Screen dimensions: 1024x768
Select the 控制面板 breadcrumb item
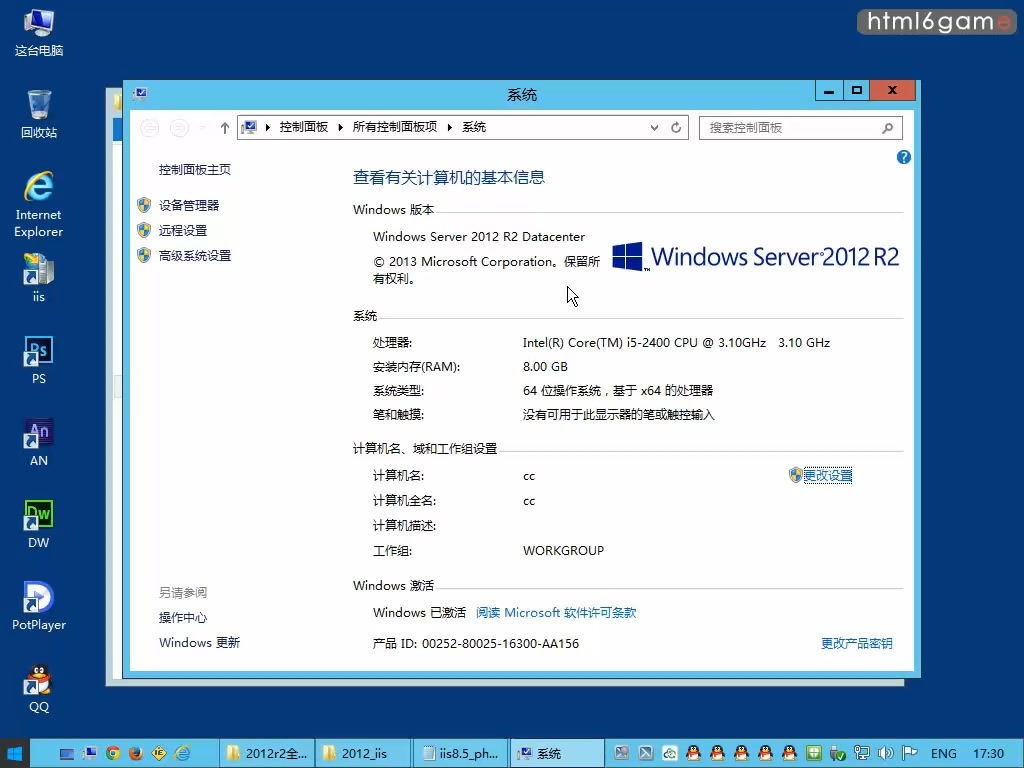[x=304, y=127]
